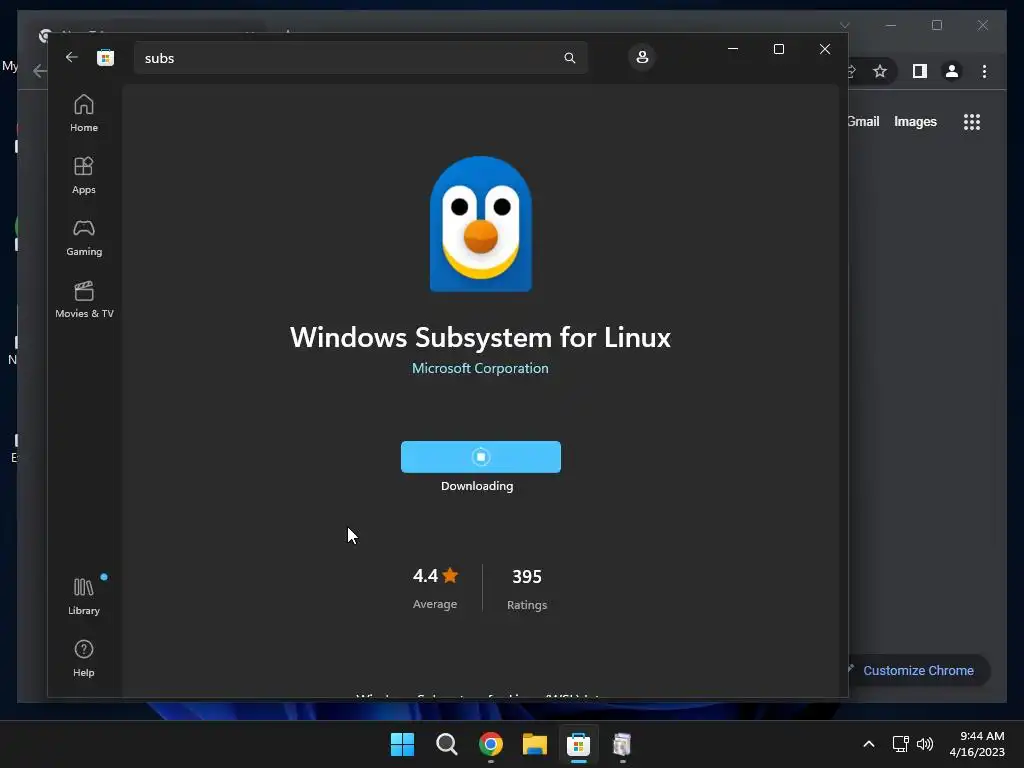The image size is (1024, 768).
Task: Open volume tray icon
Action: click(x=925, y=744)
